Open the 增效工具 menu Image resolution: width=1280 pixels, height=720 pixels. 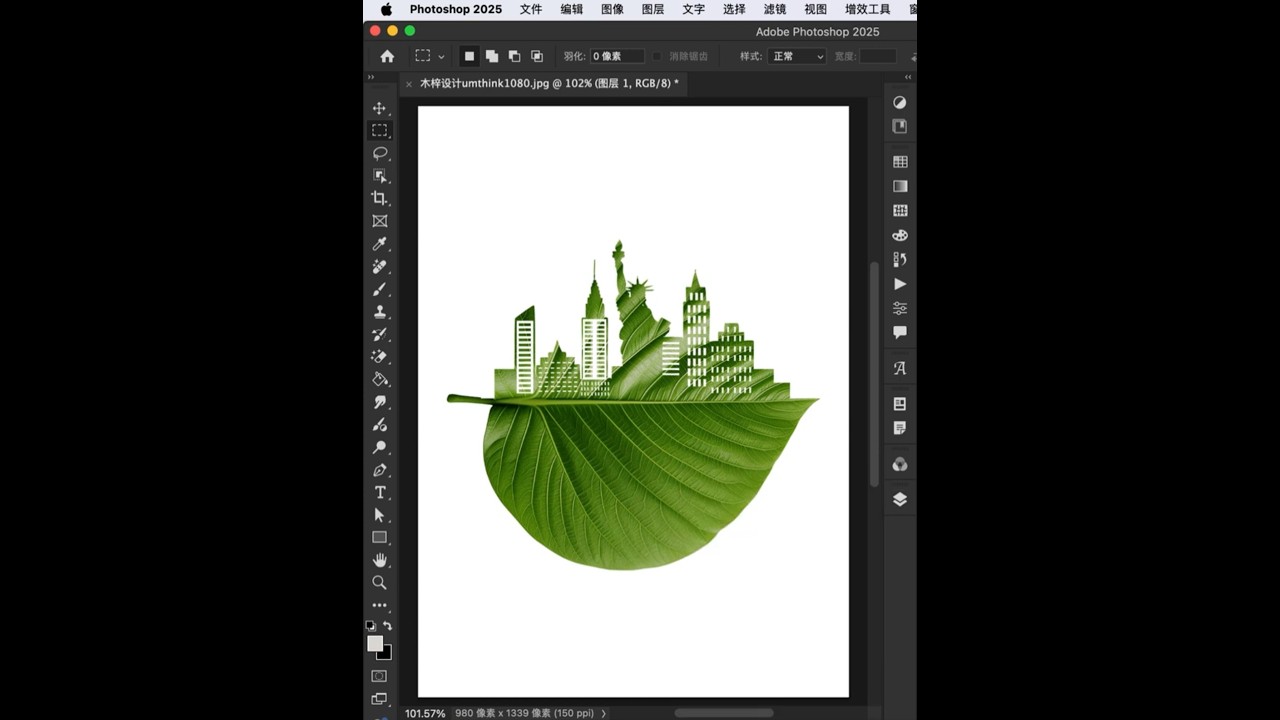[868, 9]
